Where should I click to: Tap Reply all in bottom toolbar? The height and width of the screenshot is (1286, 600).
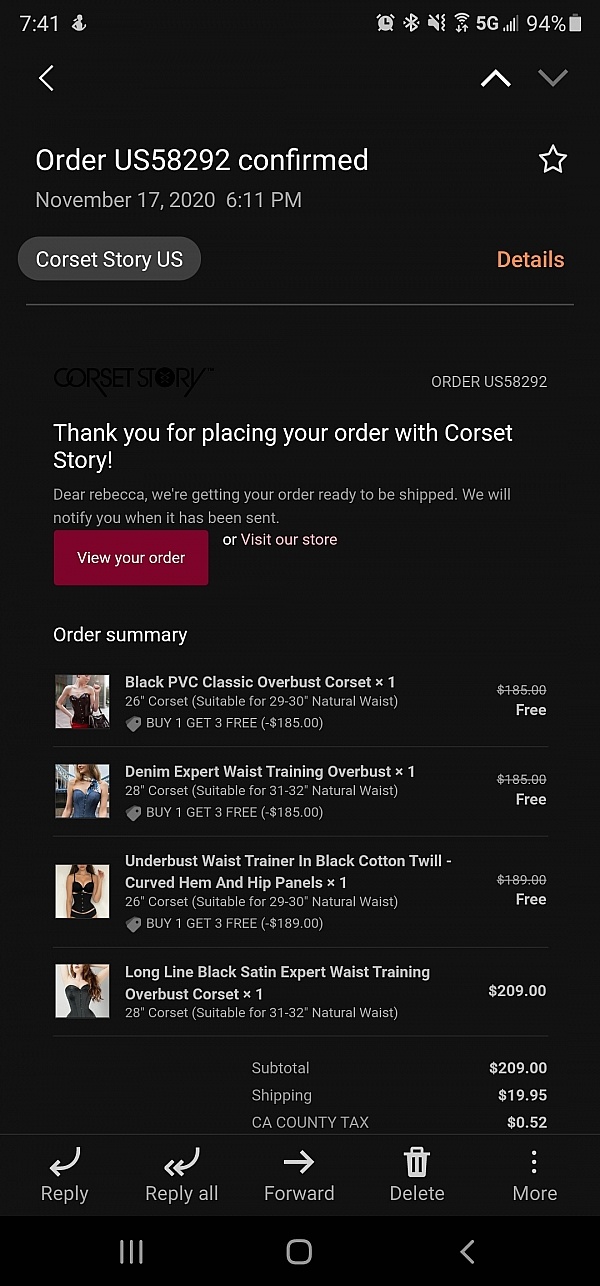(181, 1175)
